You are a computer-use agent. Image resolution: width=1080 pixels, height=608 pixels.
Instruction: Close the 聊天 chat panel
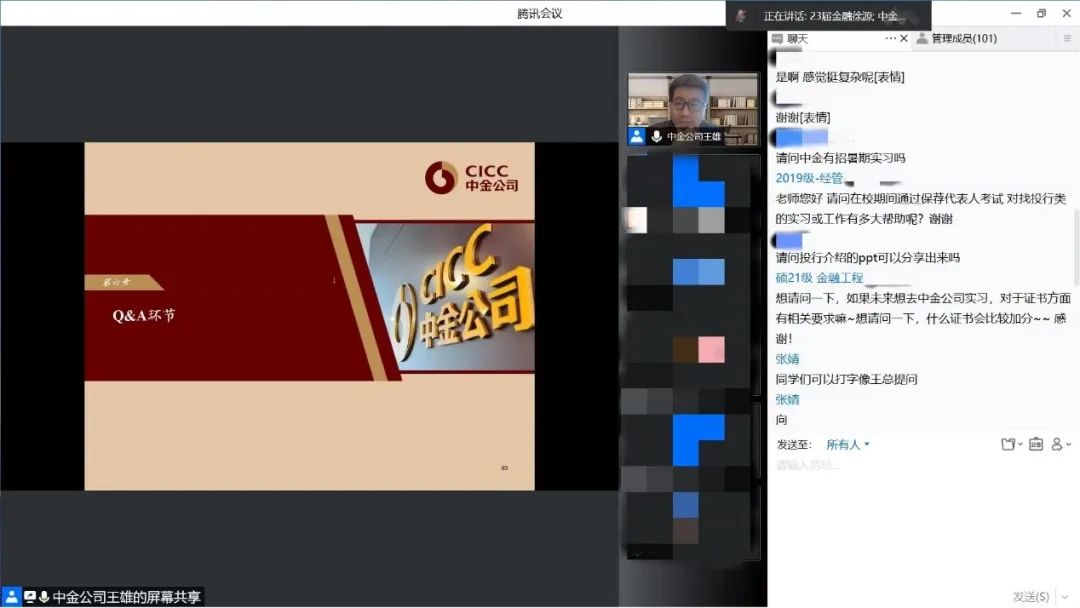[904, 39]
